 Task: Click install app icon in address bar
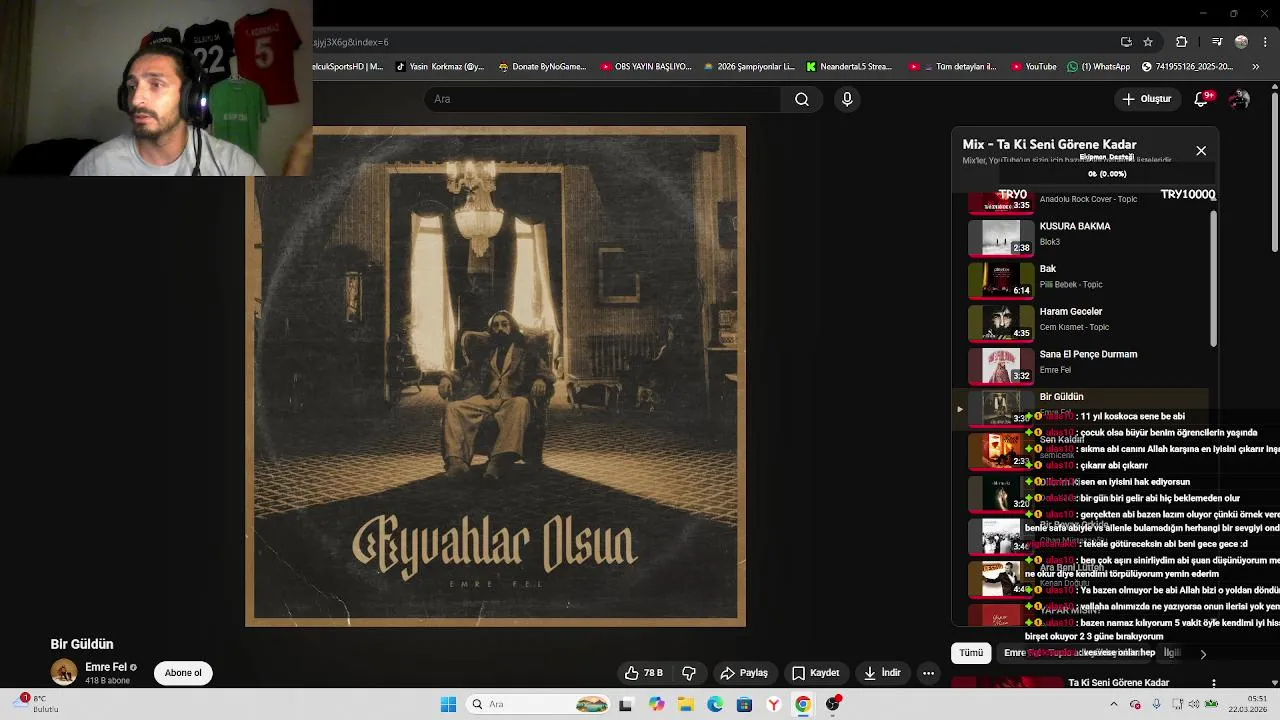[1126, 42]
